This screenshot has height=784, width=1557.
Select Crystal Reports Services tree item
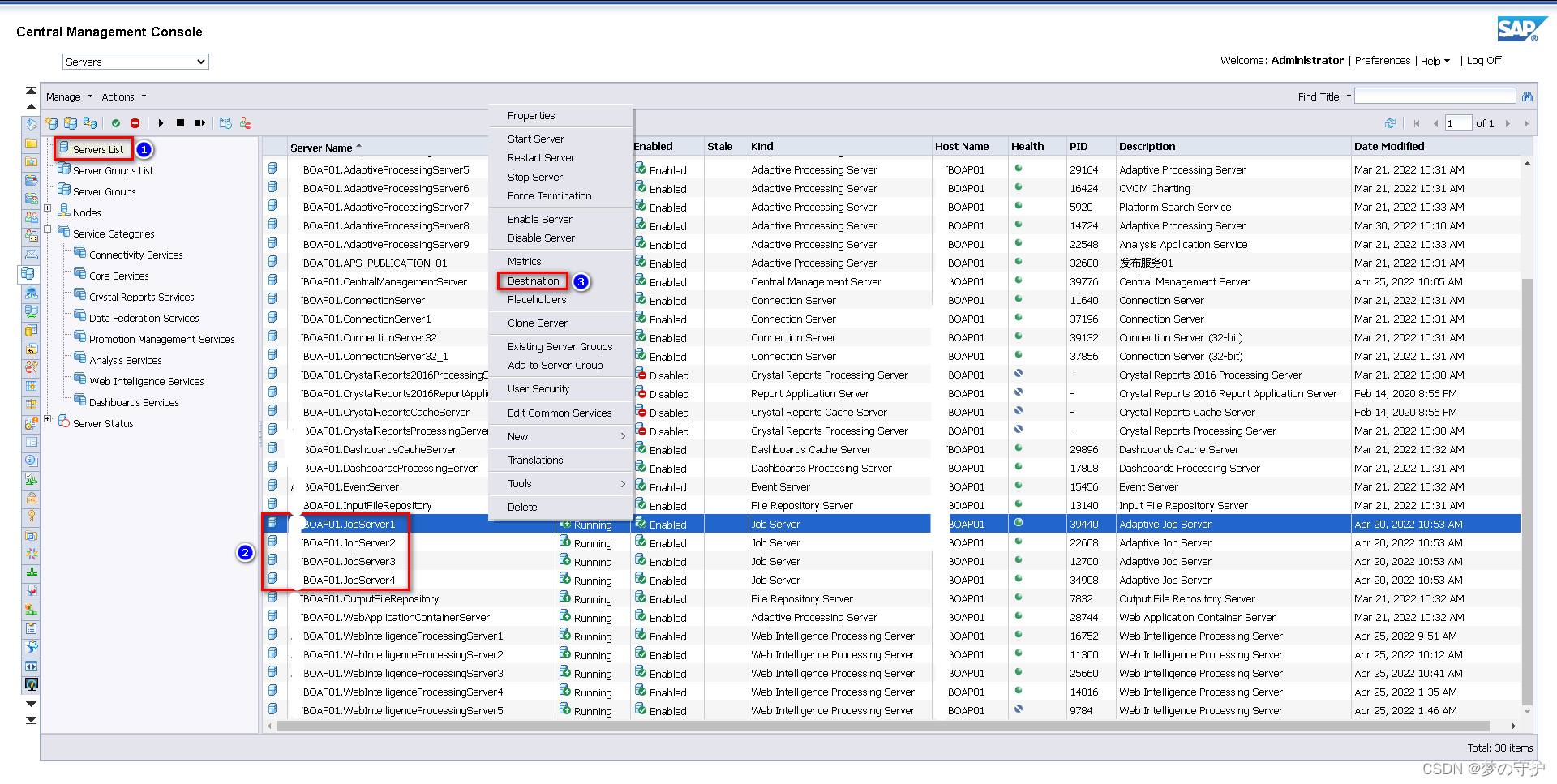141,297
